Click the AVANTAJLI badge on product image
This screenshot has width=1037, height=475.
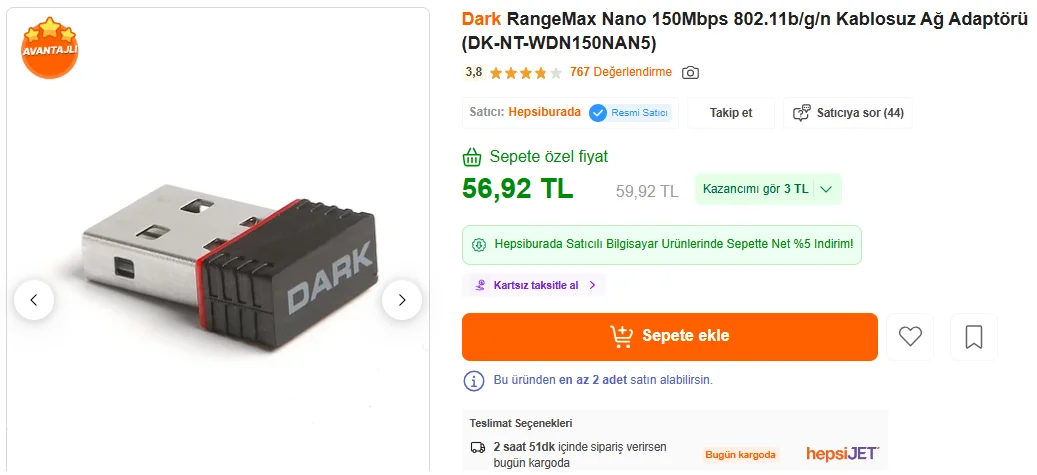tap(50, 48)
